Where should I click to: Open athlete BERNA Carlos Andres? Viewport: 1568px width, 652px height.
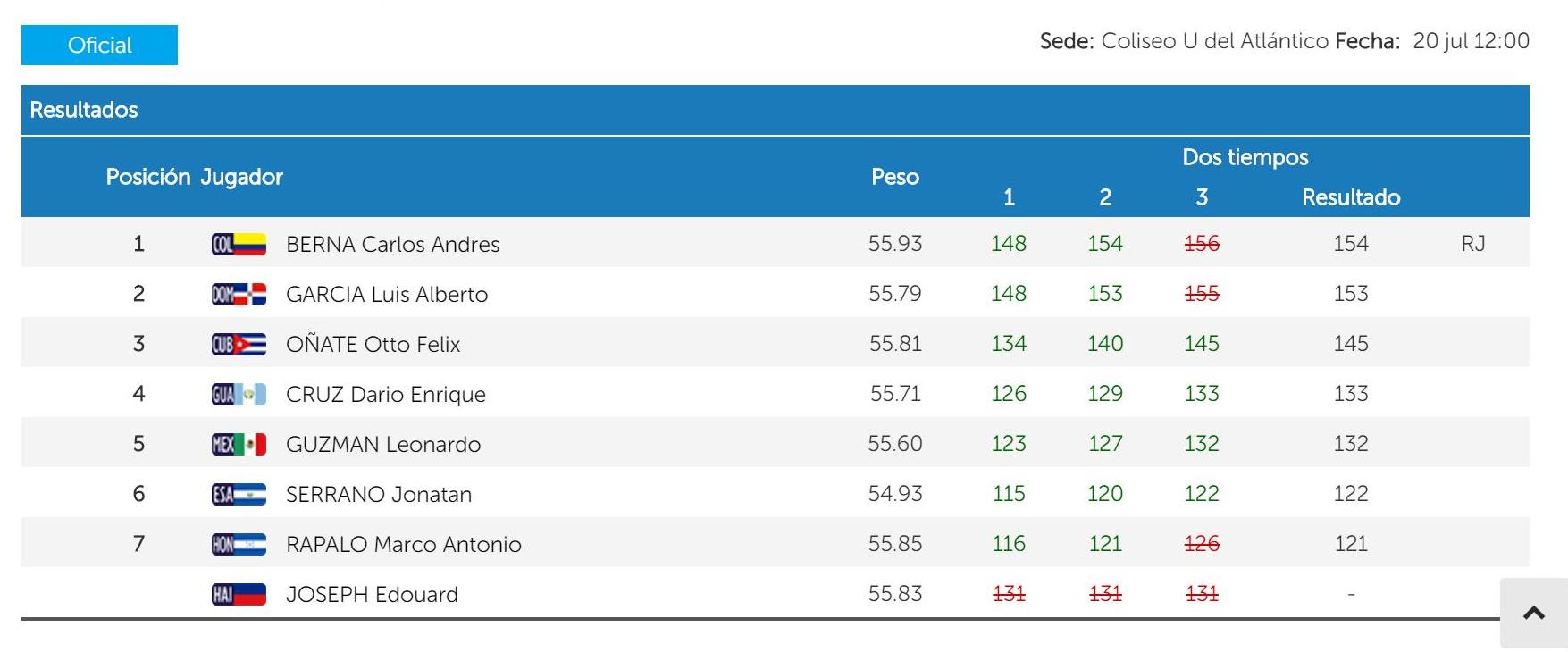click(392, 245)
